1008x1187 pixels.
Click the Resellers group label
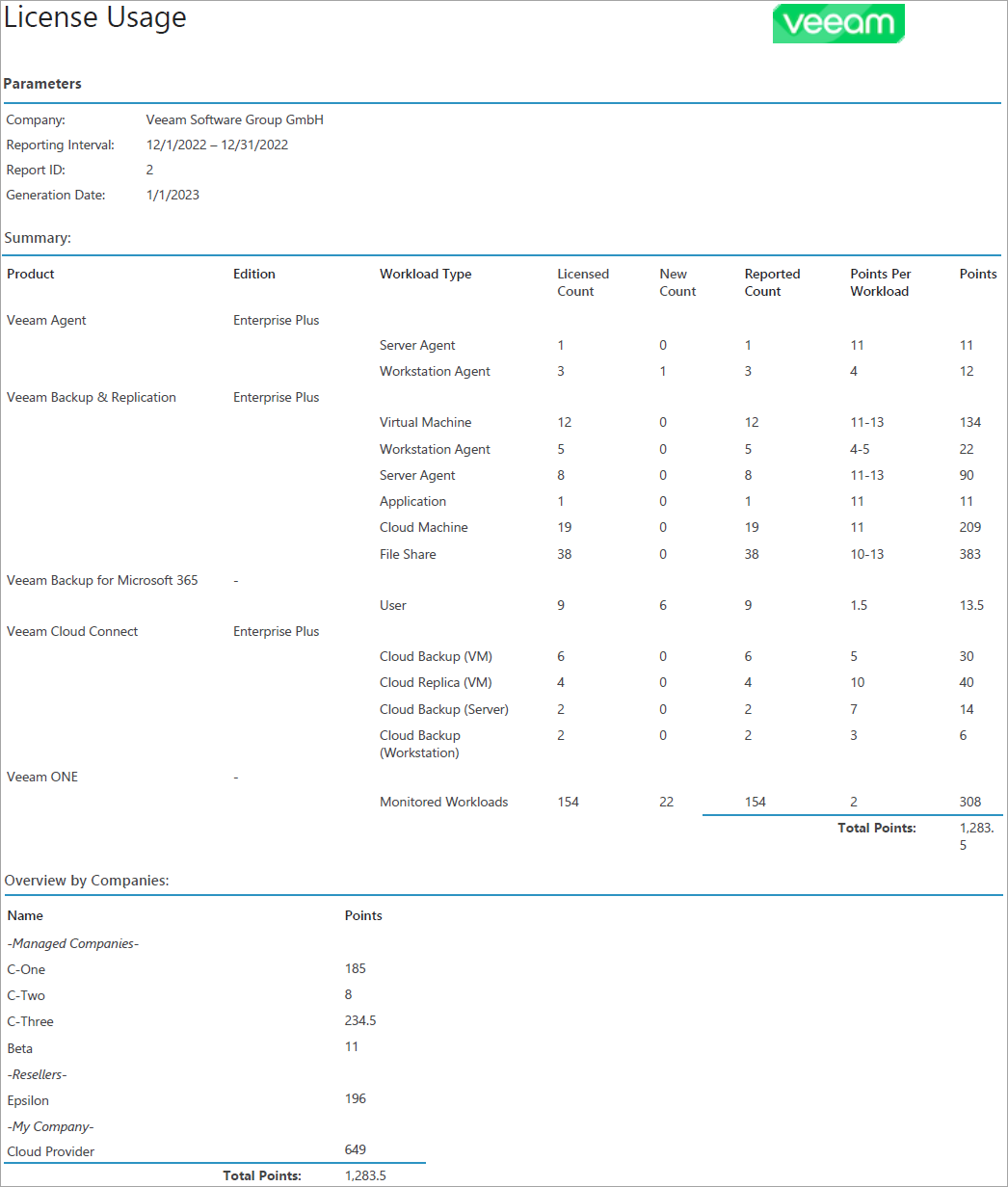tap(39, 1074)
